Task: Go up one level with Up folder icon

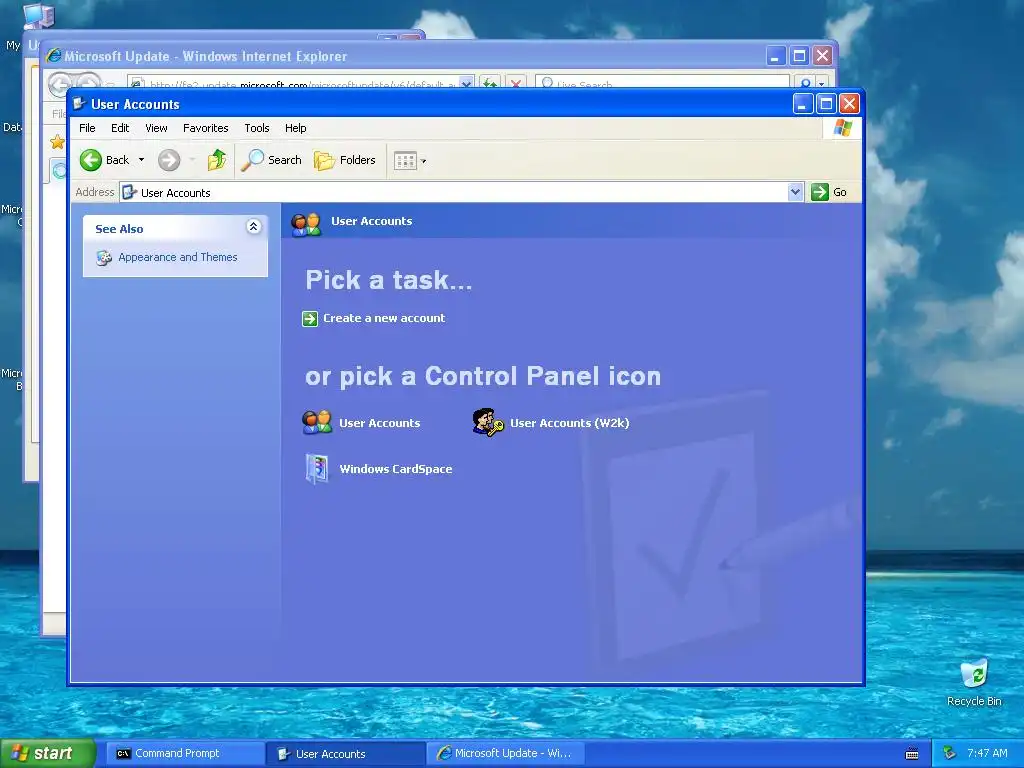Action: pyautogui.click(x=216, y=160)
